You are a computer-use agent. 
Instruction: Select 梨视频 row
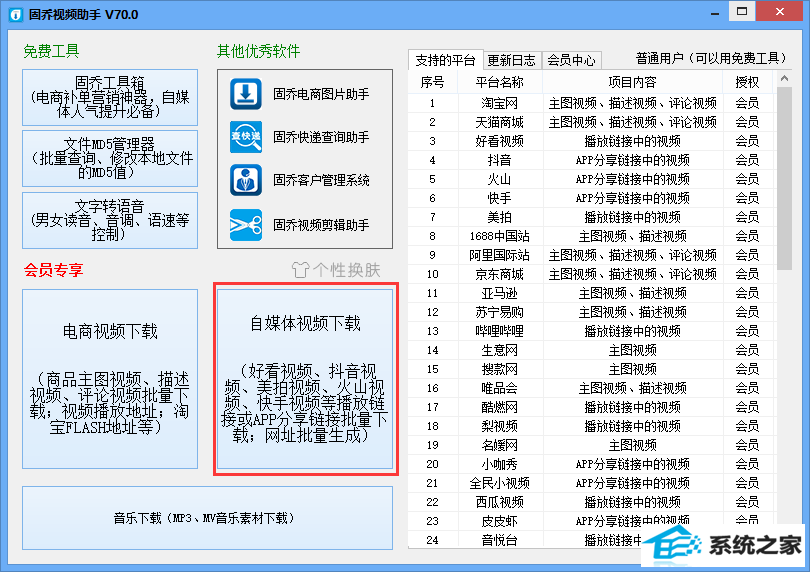(x=592, y=426)
